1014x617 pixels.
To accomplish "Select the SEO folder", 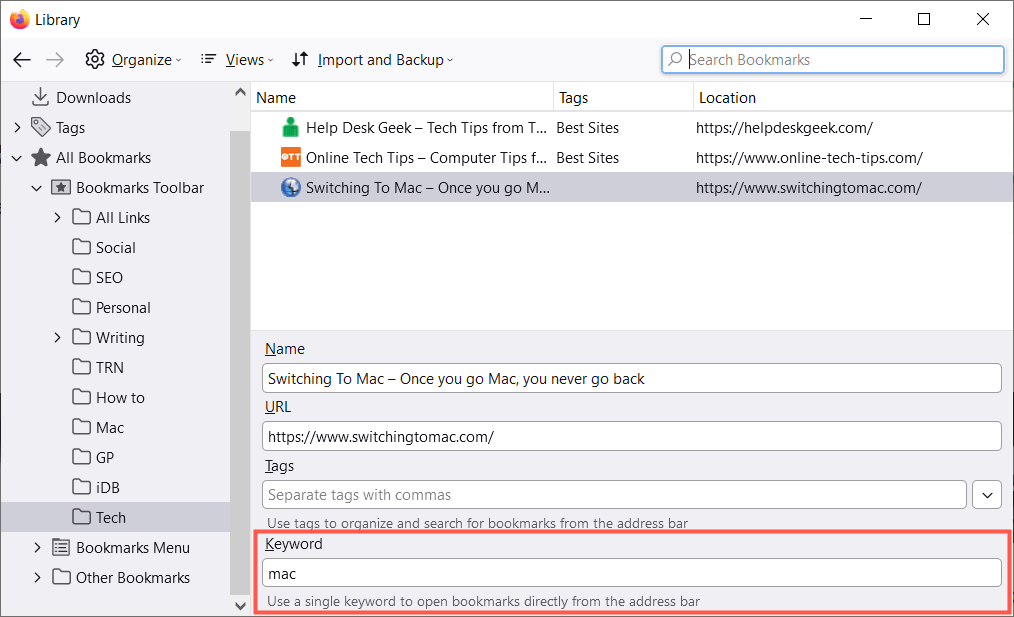I will 109,278.
